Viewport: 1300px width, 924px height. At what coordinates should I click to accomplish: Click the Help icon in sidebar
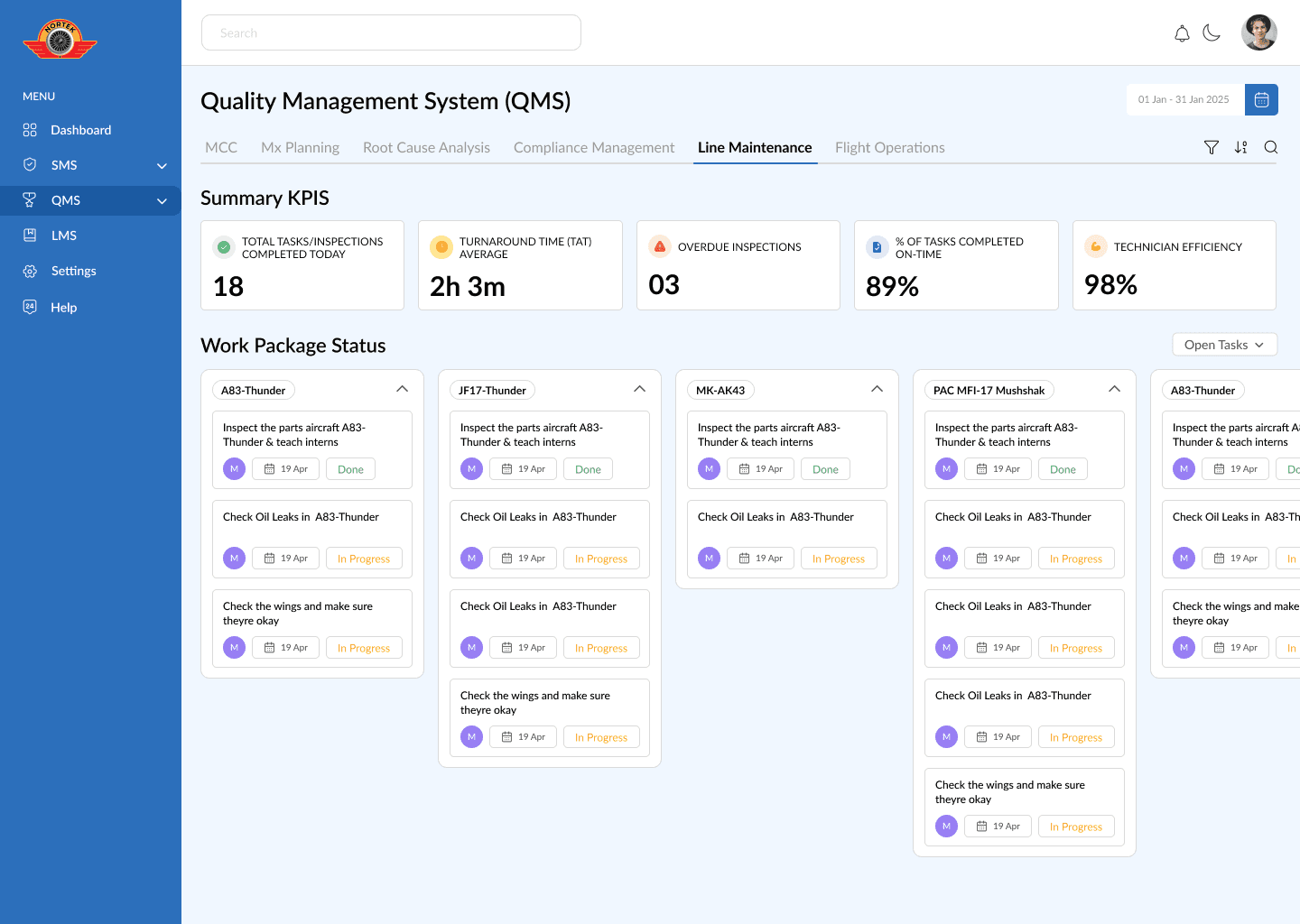coord(30,307)
